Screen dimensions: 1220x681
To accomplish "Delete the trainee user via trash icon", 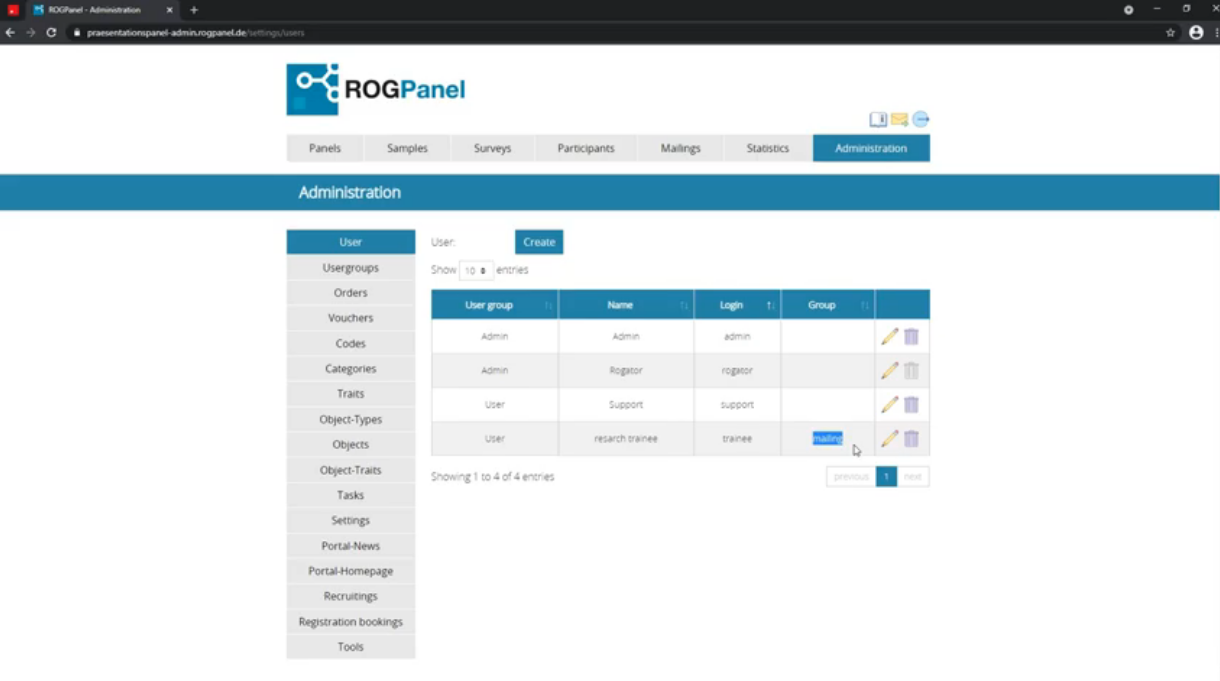I will coord(911,439).
